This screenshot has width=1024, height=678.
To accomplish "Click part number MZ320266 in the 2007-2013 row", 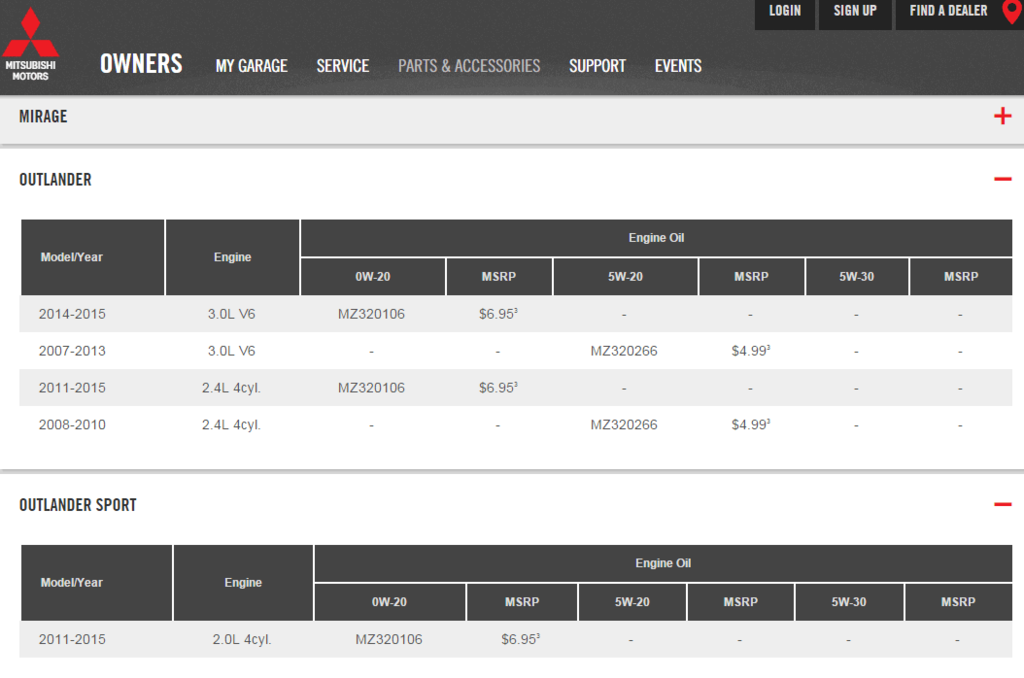I will click(624, 351).
